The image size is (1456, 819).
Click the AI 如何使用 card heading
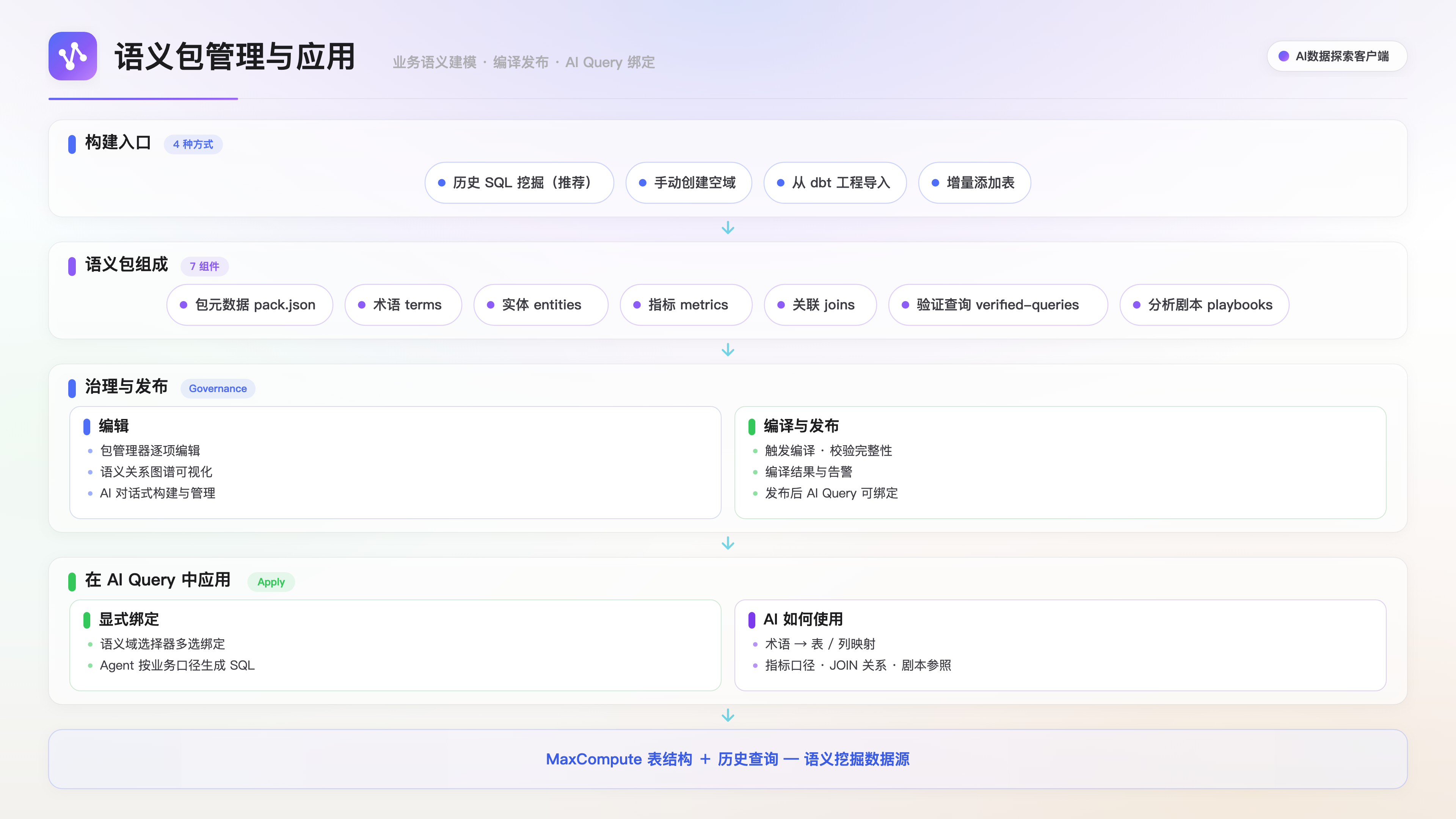pos(803,619)
